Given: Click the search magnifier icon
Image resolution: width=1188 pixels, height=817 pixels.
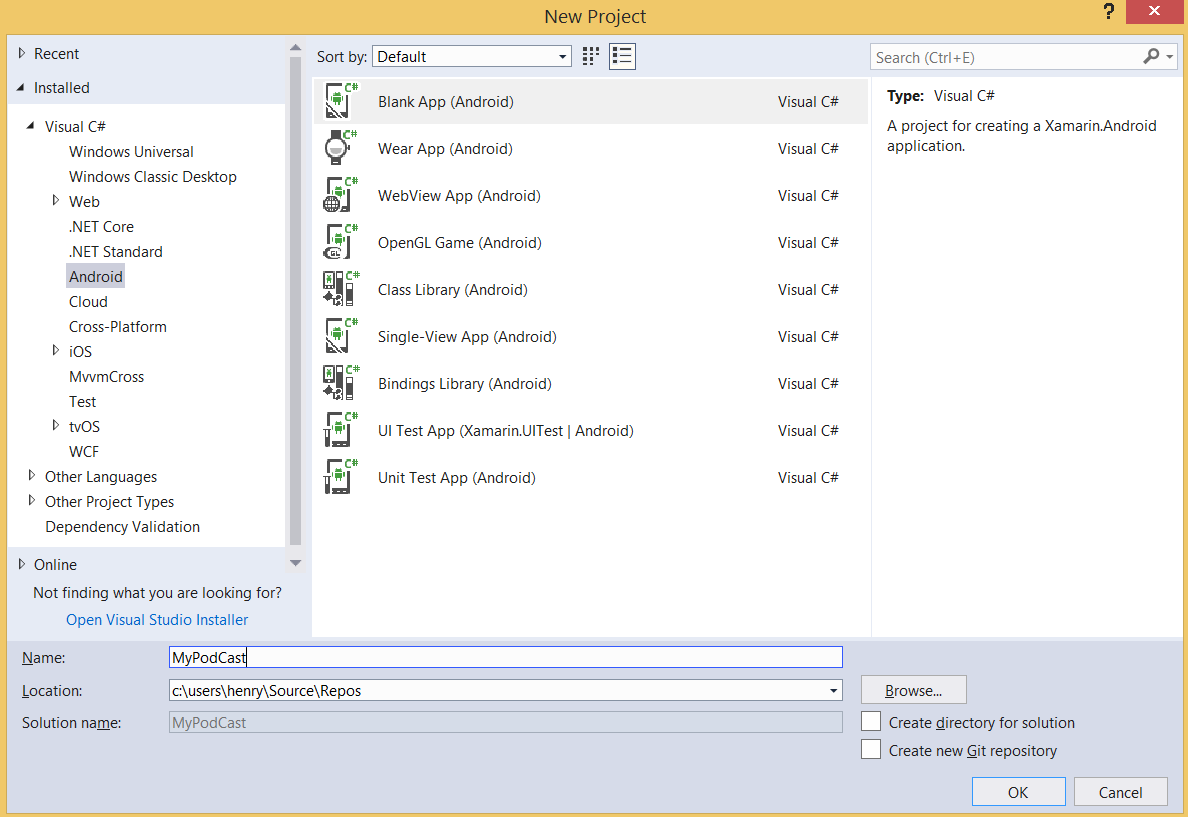Looking at the screenshot, I should pos(1151,56).
